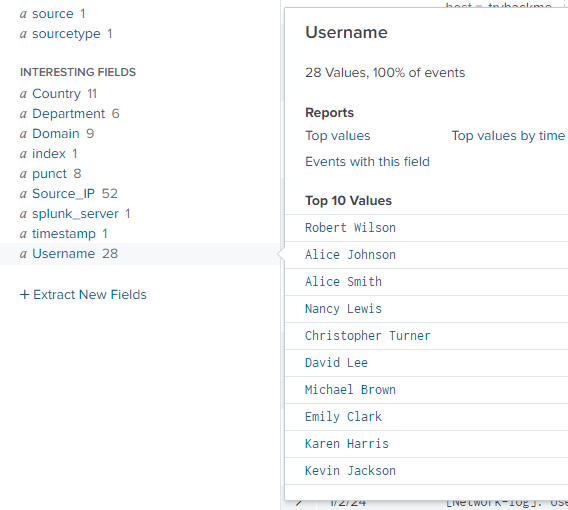This screenshot has height=510, width=568.
Task: Filter by username Robert Wilson
Action: click(350, 228)
